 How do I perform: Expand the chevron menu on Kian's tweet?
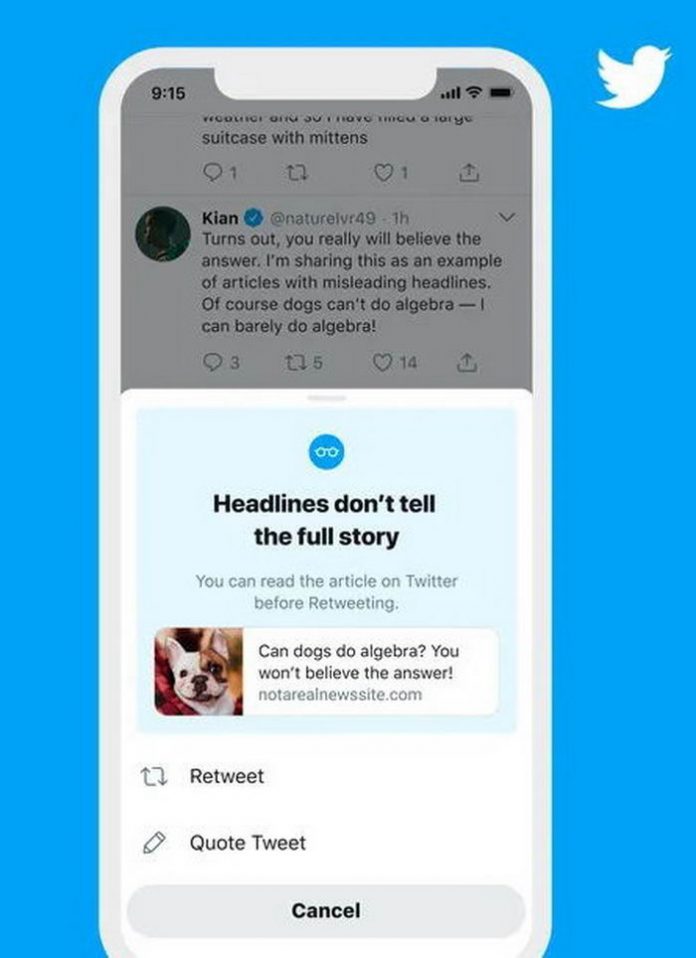507,217
